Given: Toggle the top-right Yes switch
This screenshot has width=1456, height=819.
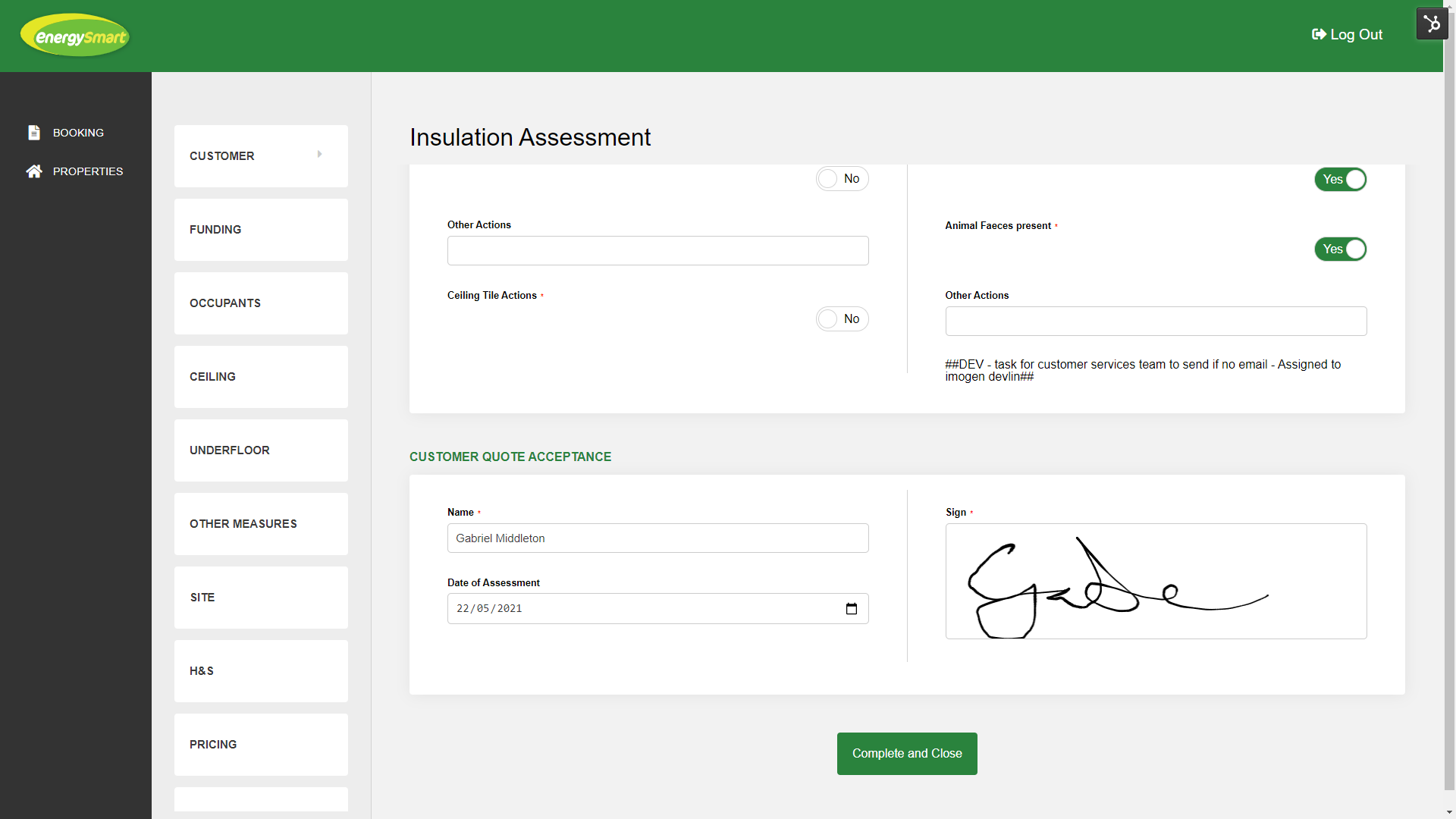Looking at the screenshot, I should (1340, 180).
